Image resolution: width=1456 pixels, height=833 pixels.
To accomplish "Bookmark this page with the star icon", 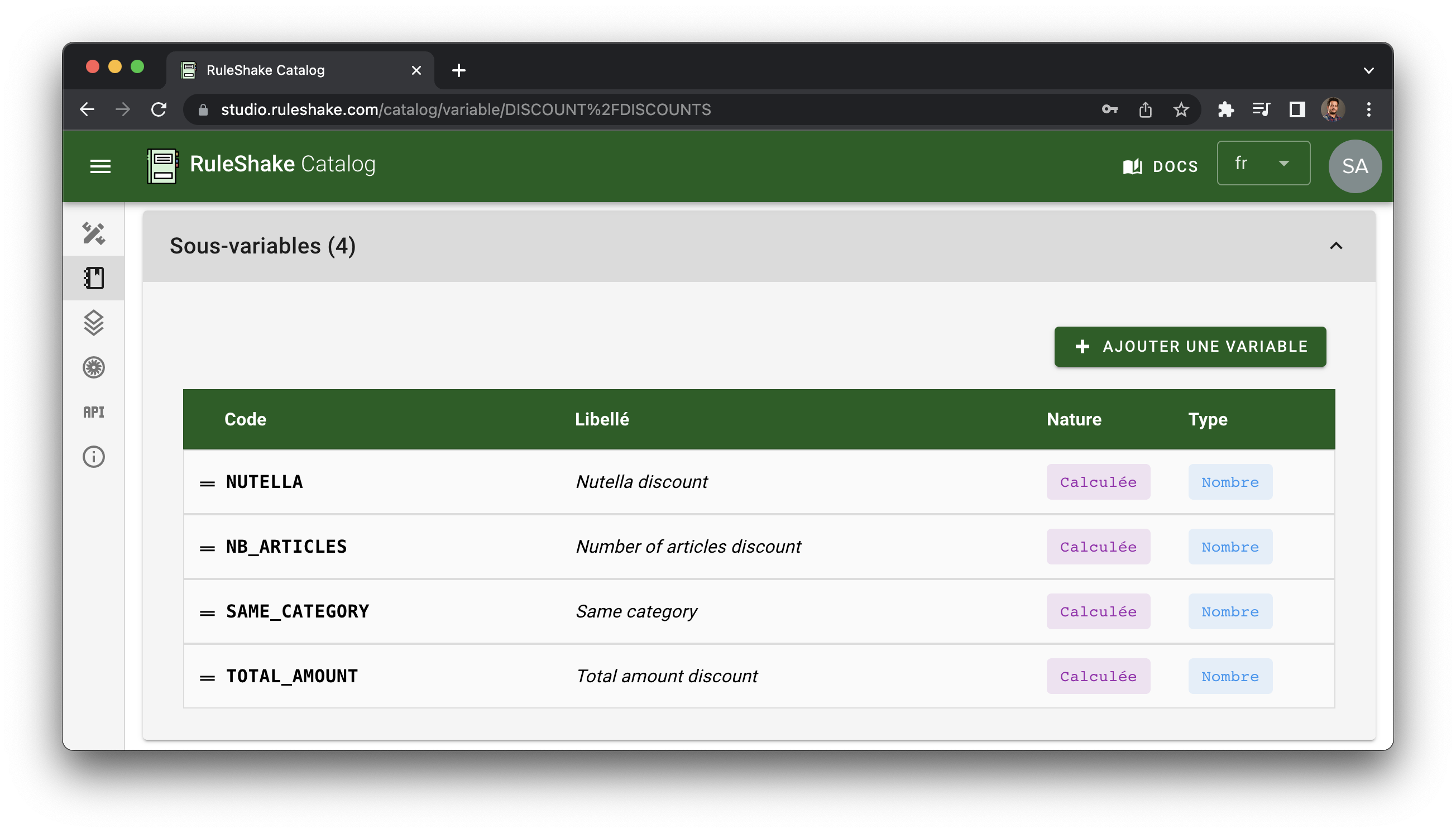I will click(1180, 109).
